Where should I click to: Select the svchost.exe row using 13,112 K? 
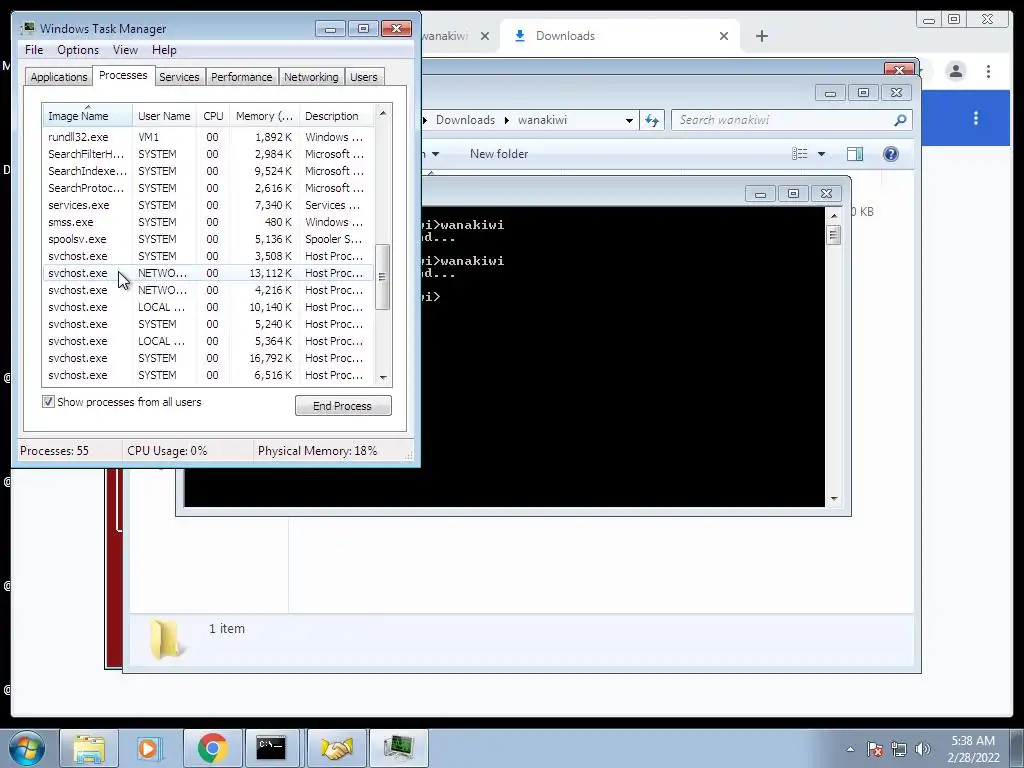[x=208, y=273]
